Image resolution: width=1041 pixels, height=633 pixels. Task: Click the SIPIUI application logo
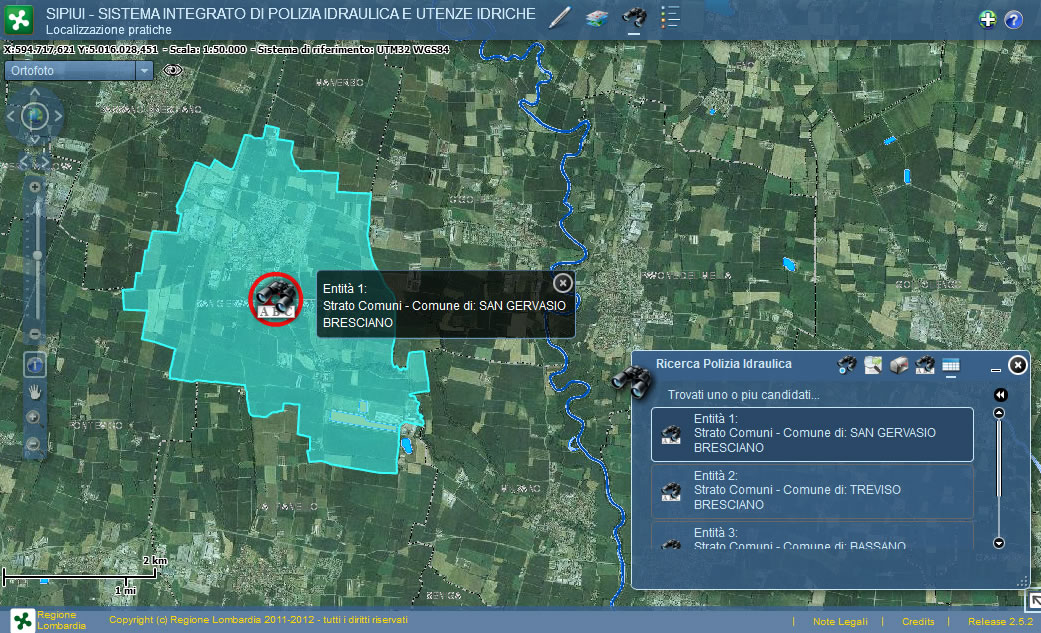click(19, 19)
